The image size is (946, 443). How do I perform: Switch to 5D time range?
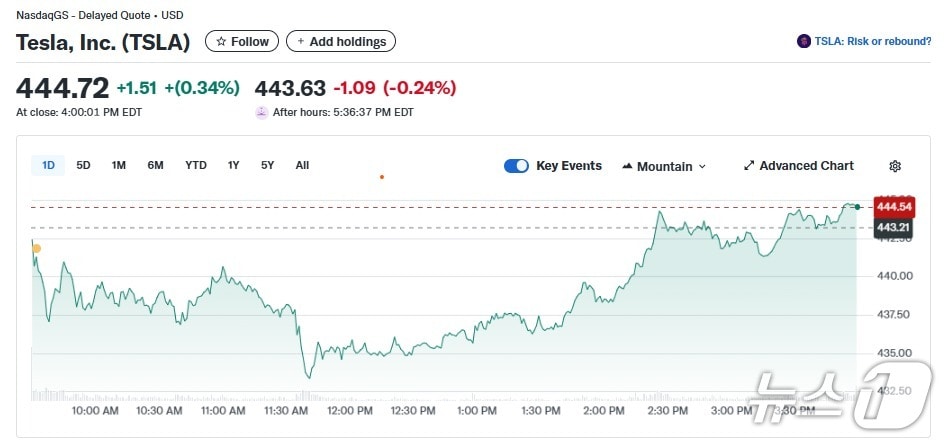(83, 165)
